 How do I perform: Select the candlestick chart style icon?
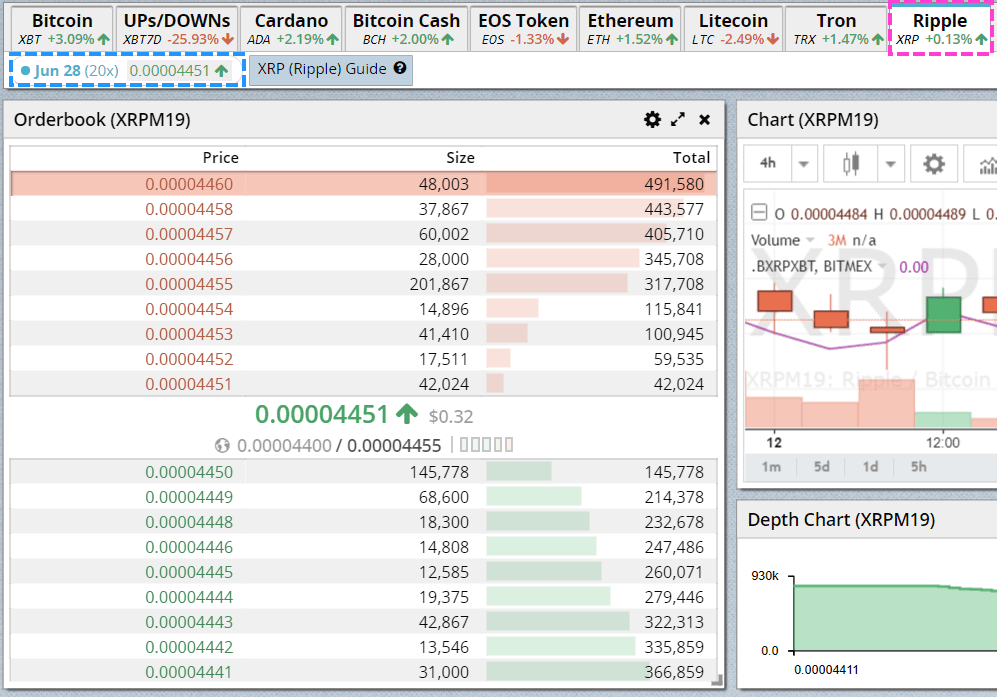click(851, 164)
